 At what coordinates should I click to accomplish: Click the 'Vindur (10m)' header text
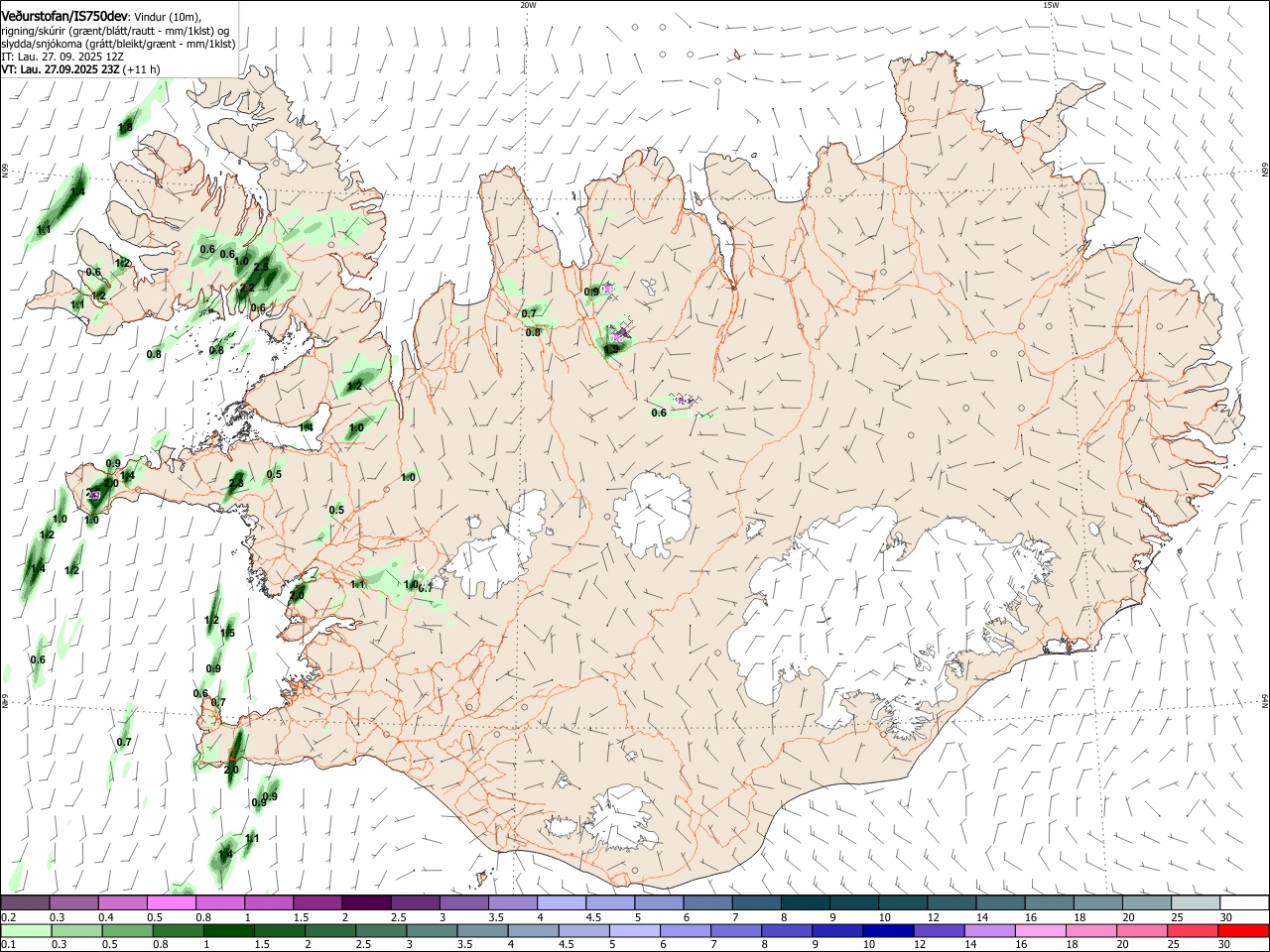pyautogui.click(x=168, y=17)
